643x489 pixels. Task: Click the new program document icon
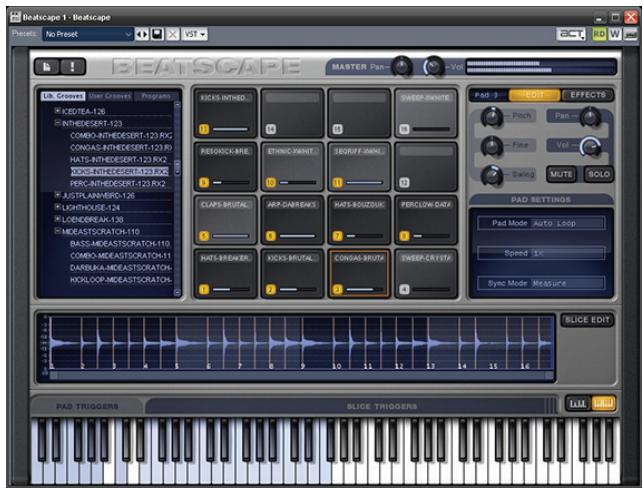(x=47, y=67)
